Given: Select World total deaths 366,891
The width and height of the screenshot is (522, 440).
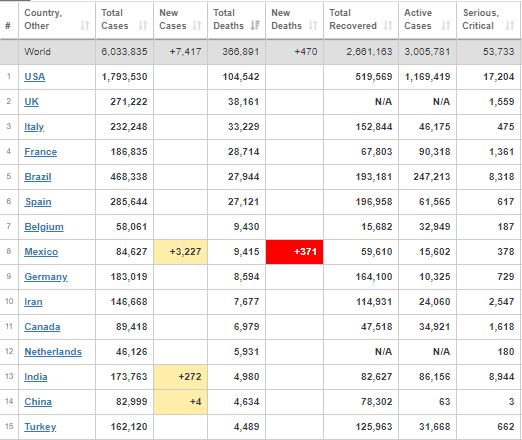Looking at the screenshot, I should [x=241, y=52].
